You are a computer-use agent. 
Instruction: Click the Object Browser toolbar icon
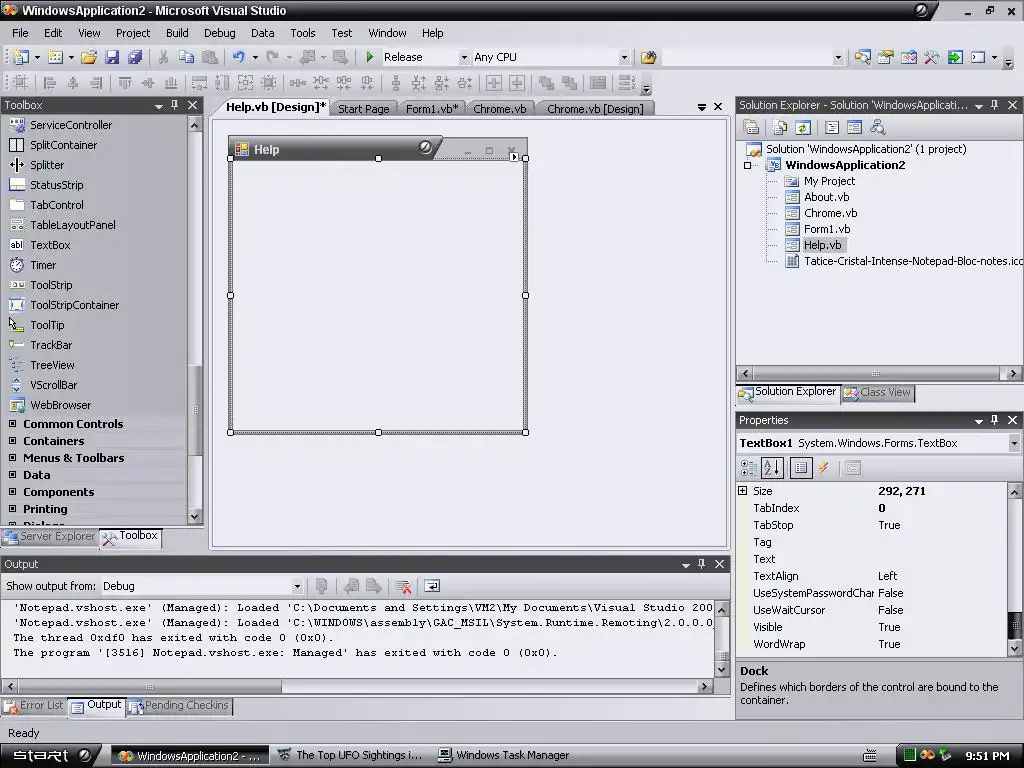tap(908, 57)
